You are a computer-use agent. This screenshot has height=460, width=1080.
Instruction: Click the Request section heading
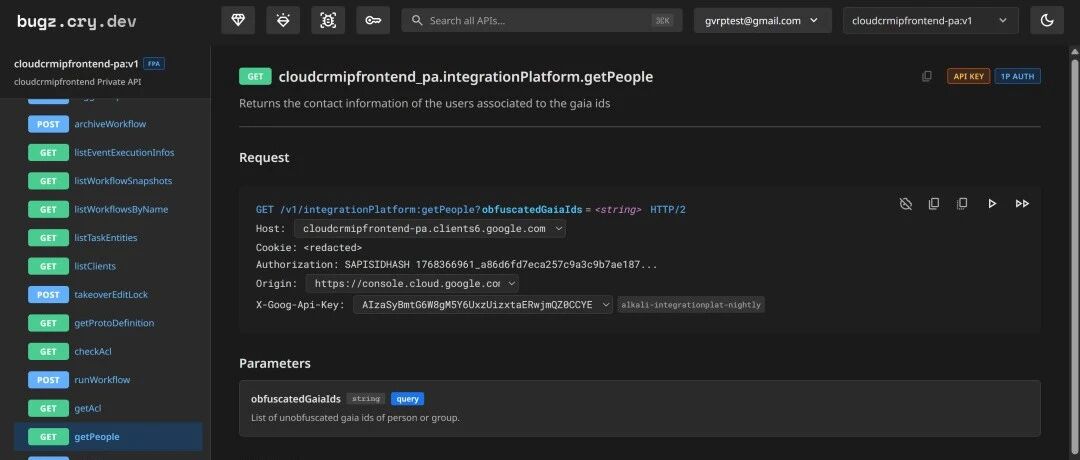pos(264,158)
